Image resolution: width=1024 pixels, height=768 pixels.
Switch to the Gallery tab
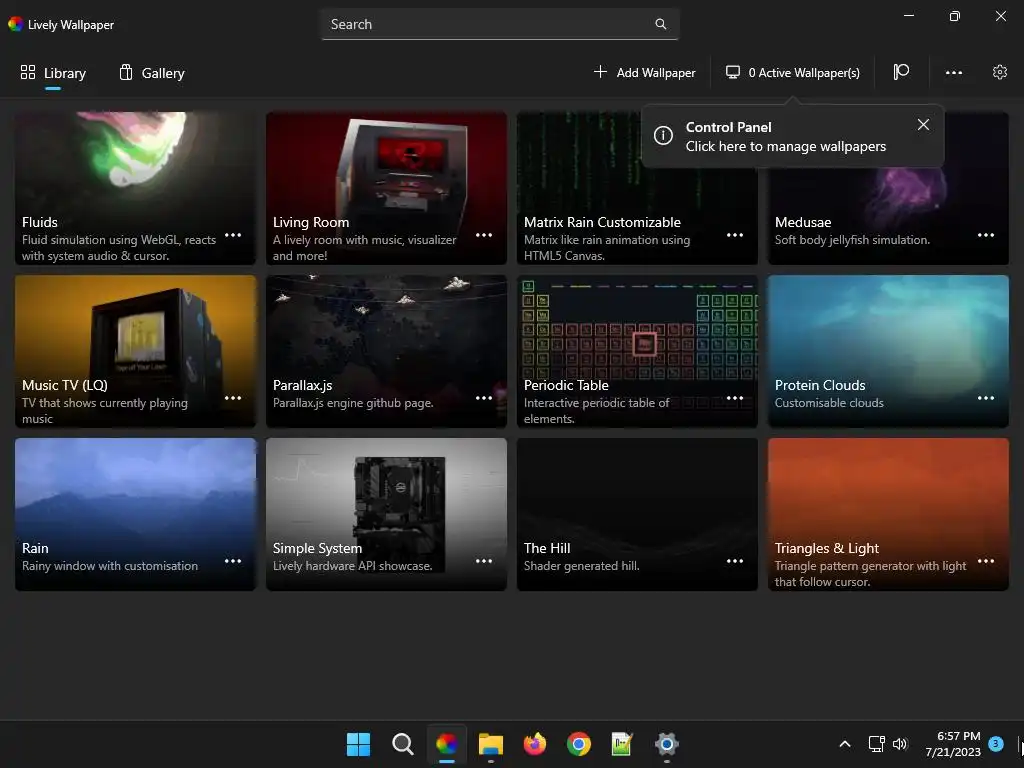pyautogui.click(x=152, y=73)
